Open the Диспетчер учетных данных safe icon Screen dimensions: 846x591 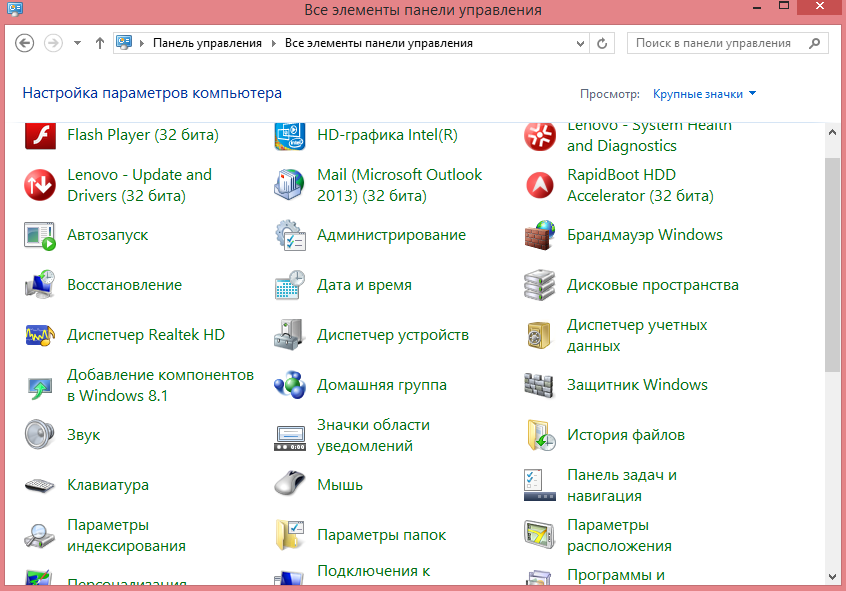[x=540, y=335]
